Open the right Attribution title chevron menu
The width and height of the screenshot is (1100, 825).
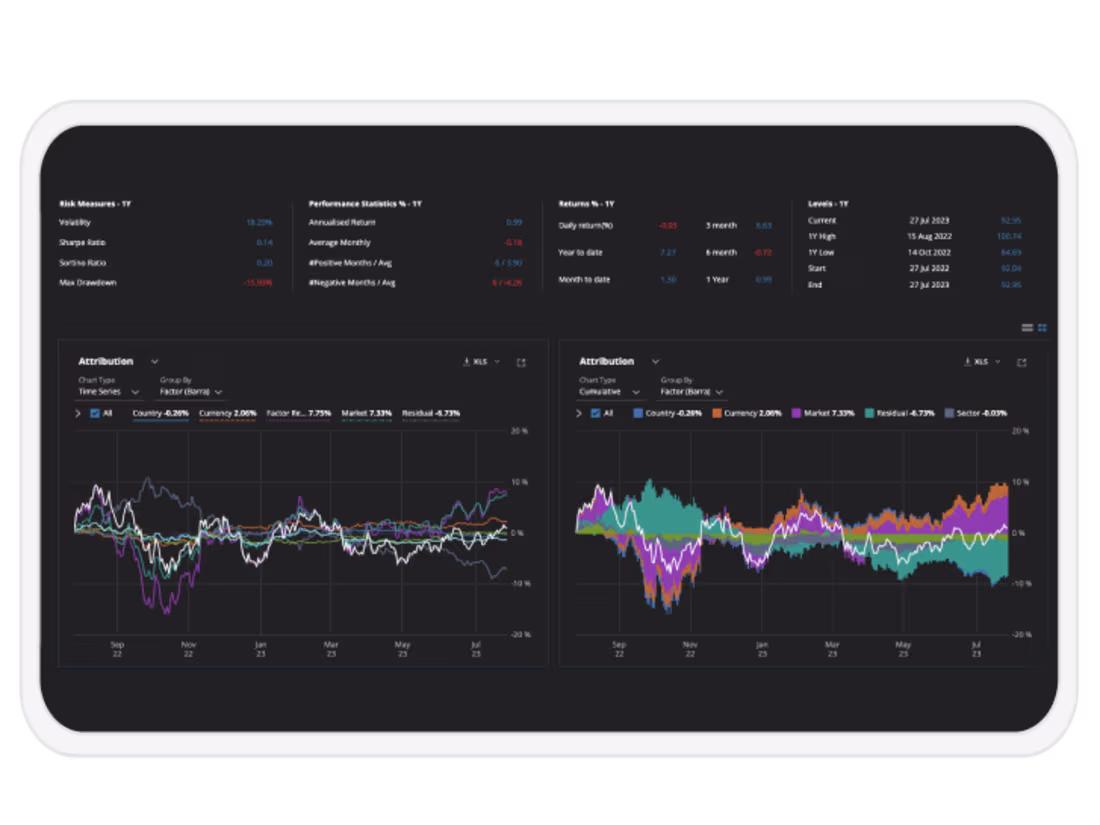click(x=654, y=361)
